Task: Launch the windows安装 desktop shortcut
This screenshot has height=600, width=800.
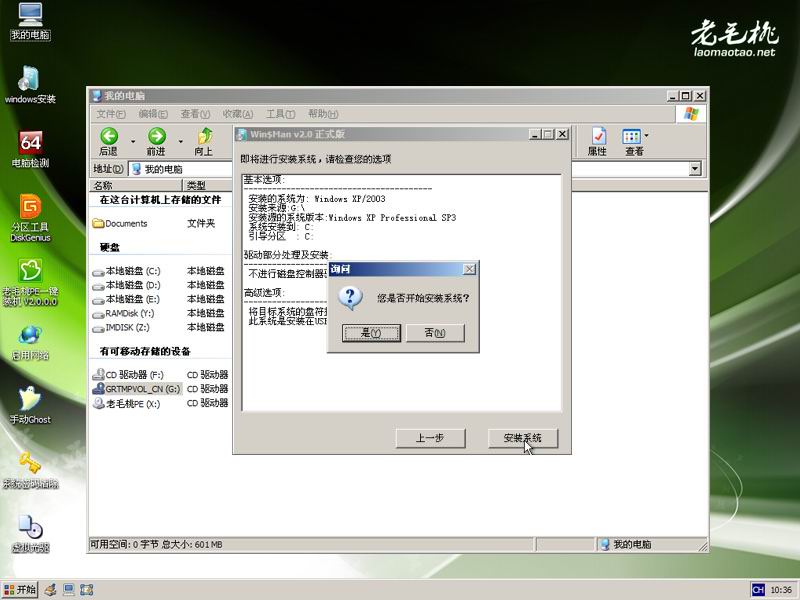Action: click(30, 85)
